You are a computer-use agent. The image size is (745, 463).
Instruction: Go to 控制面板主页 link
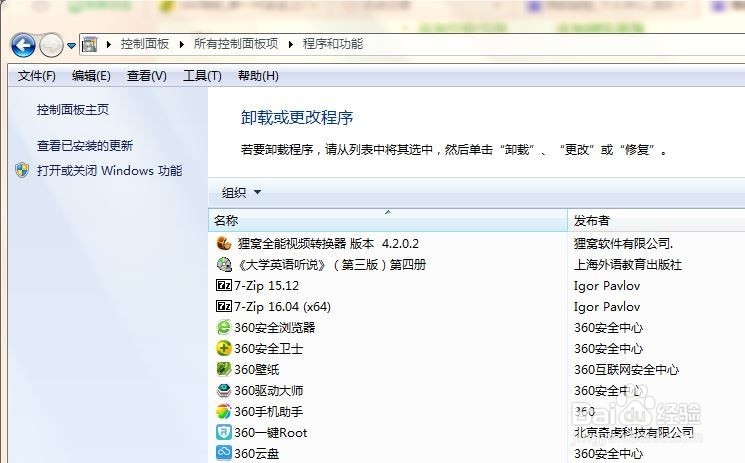[x=73, y=110]
